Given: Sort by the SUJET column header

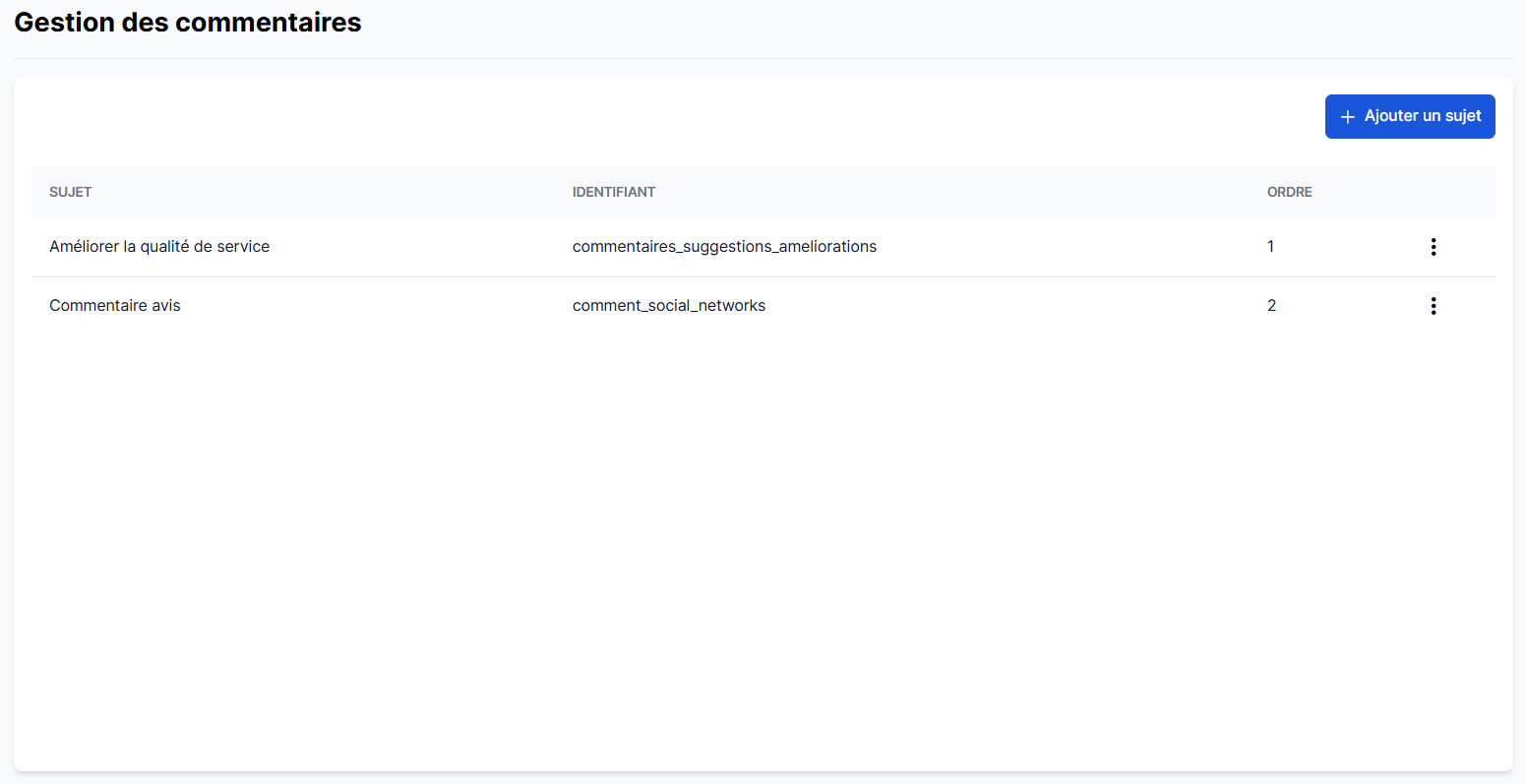Looking at the screenshot, I should click(70, 192).
